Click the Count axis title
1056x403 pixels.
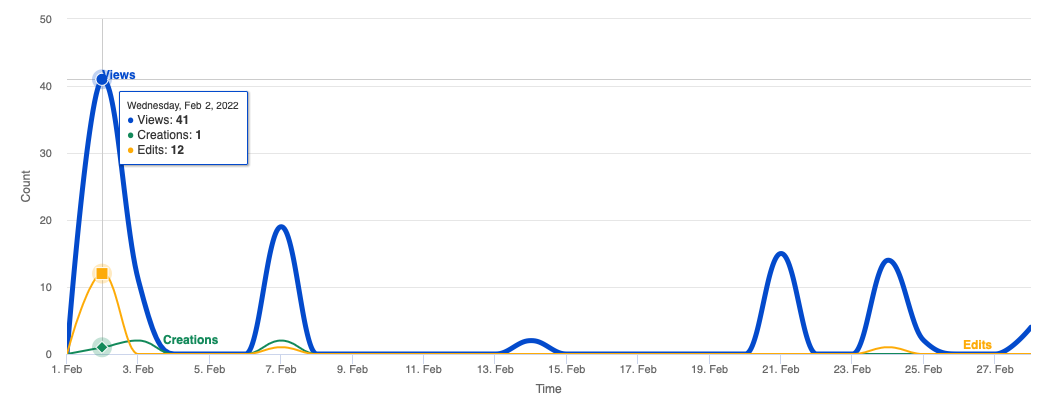tap(27, 186)
